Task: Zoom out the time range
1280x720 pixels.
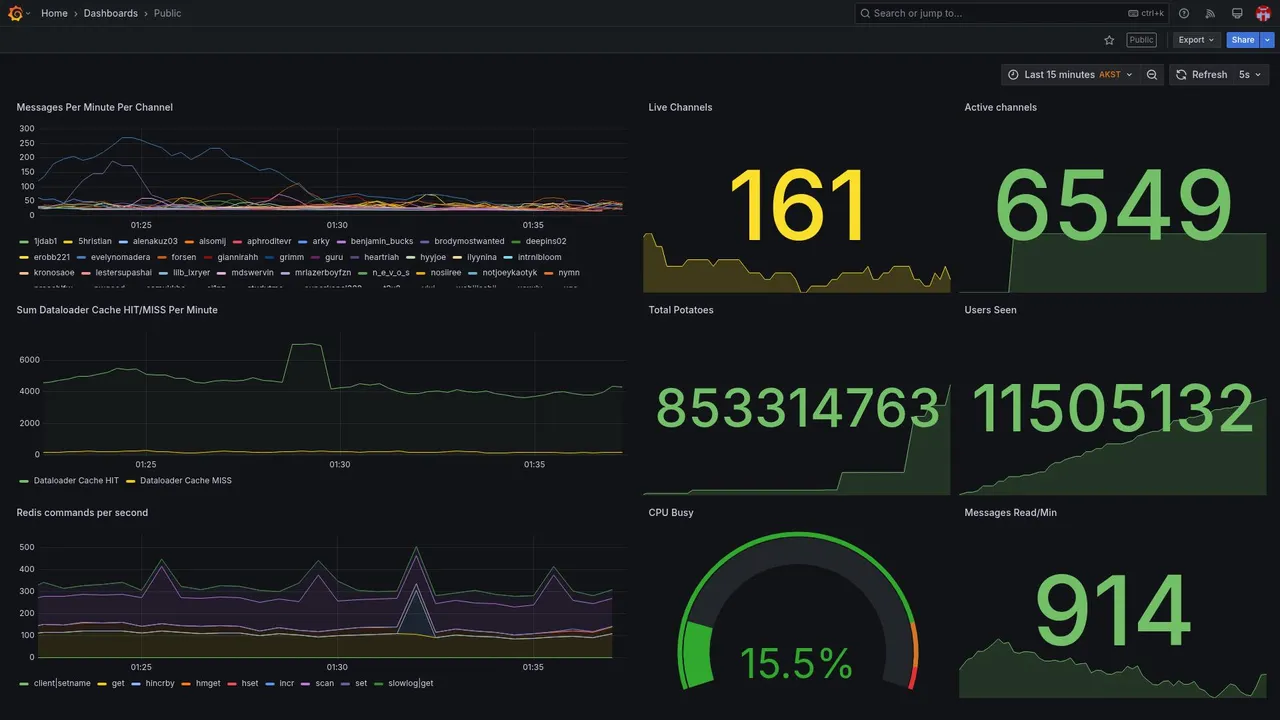Action: (1152, 75)
